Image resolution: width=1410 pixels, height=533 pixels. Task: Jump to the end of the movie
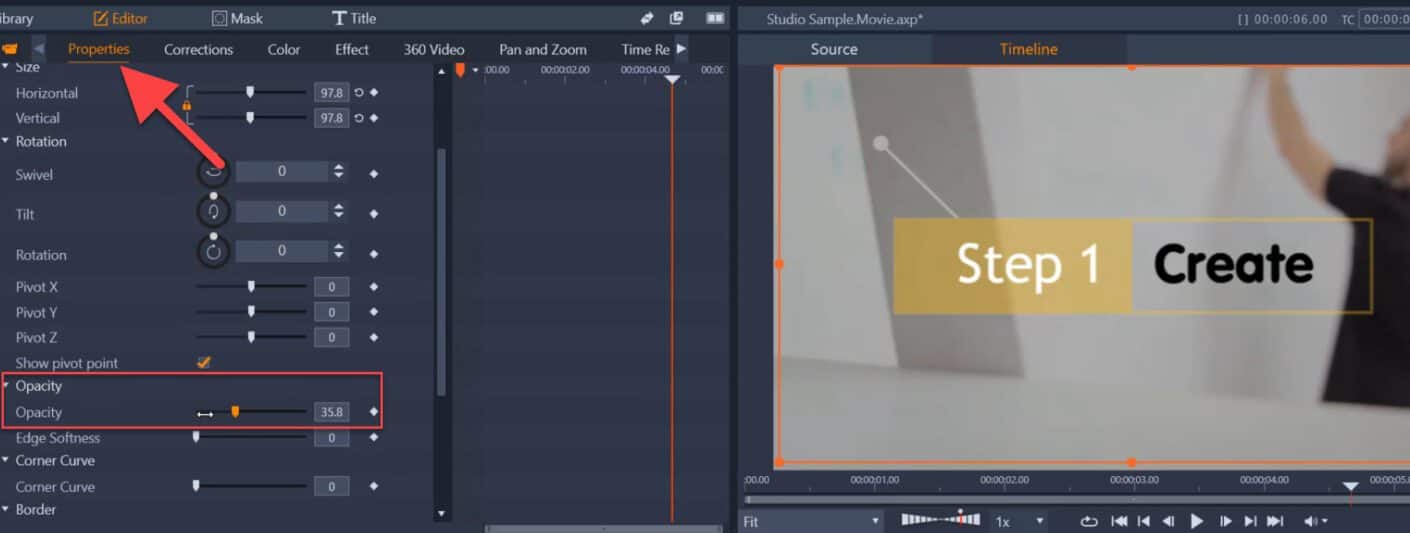click(x=1275, y=521)
